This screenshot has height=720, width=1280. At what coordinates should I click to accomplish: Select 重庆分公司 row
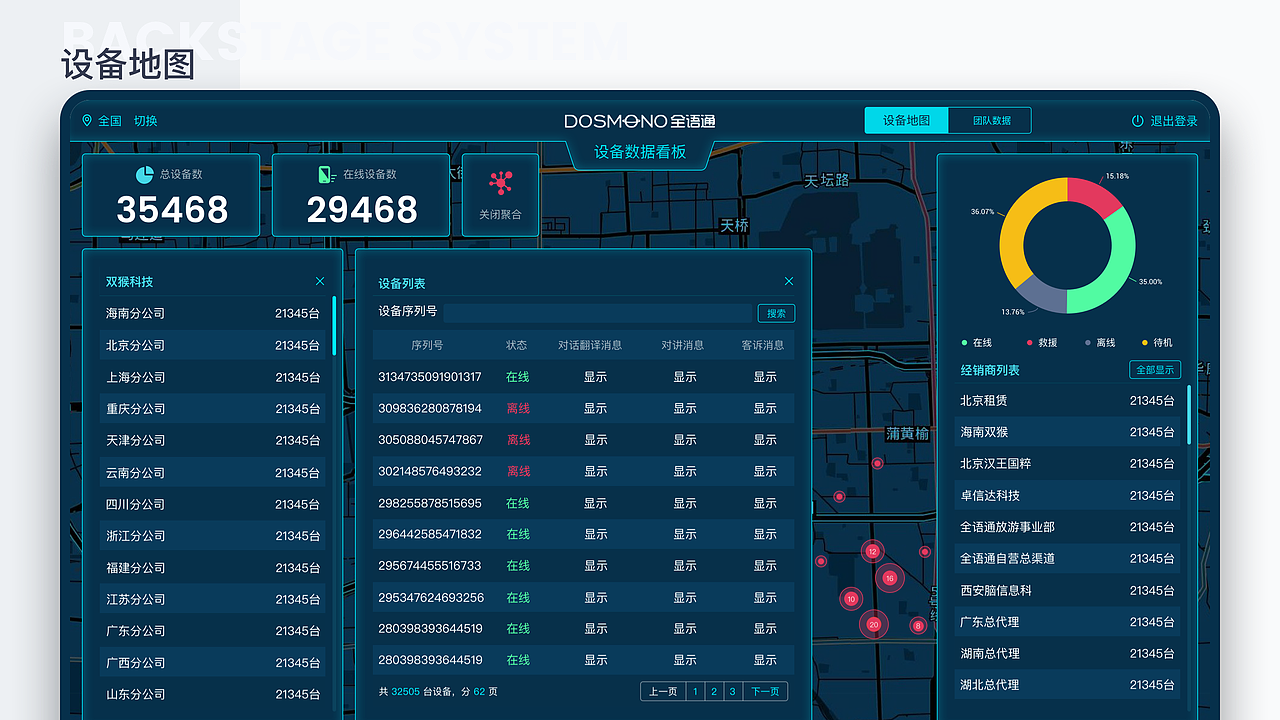[213, 409]
